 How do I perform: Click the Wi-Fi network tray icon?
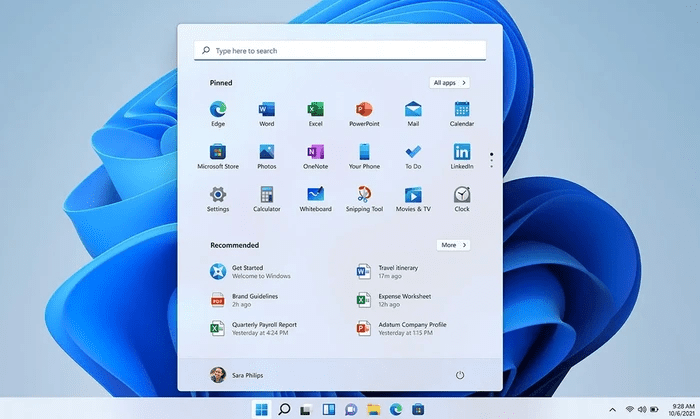click(629, 409)
